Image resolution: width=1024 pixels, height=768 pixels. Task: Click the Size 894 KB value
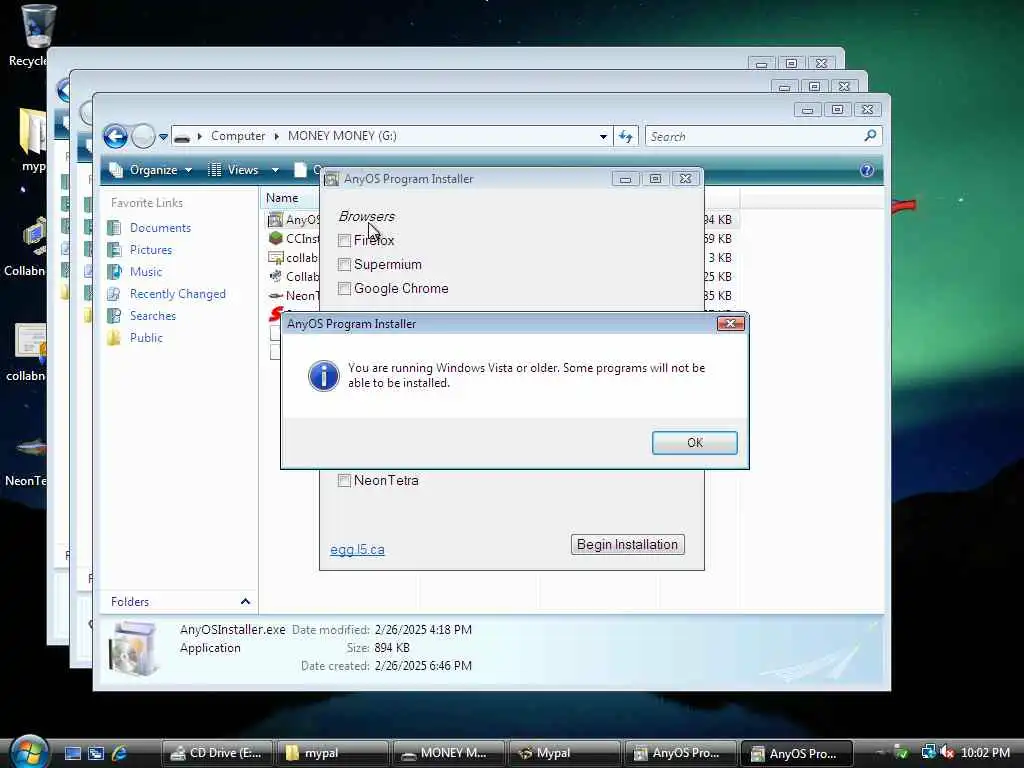392,648
